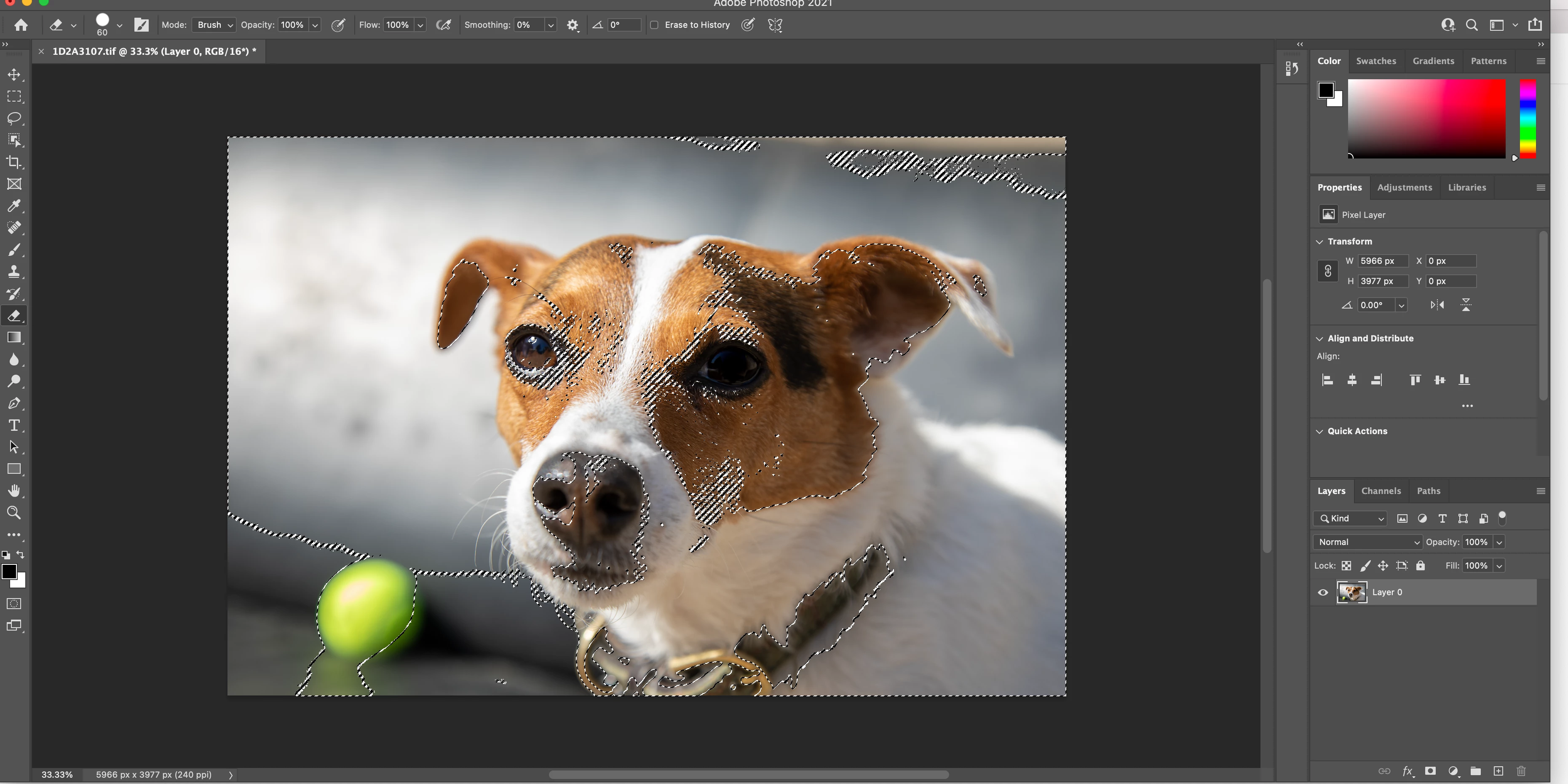Click the Width input field
Viewport: 1568px width, 784px height.
(1383, 261)
